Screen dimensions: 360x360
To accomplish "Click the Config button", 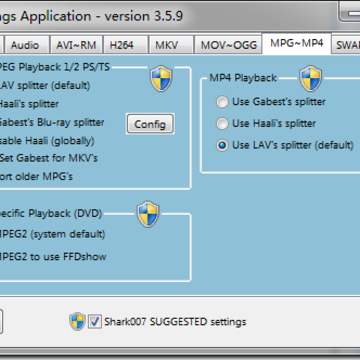I will 150,124.
